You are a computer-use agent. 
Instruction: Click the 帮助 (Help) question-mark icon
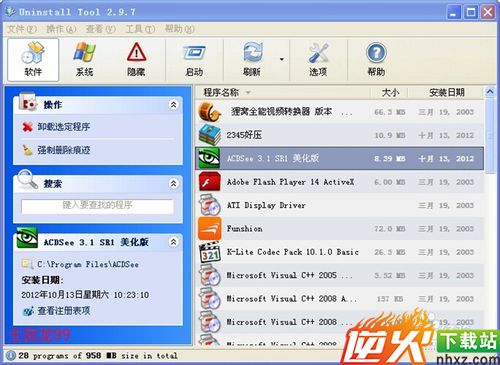pyautogui.click(x=376, y=53)
